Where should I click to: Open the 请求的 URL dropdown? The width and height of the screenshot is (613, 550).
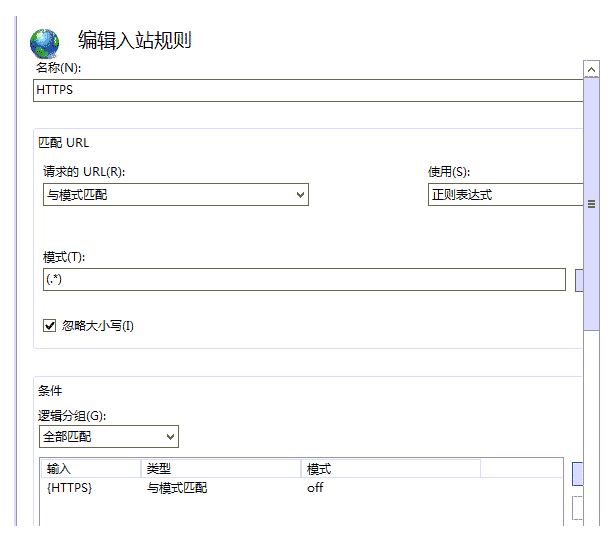coord(175,195)
